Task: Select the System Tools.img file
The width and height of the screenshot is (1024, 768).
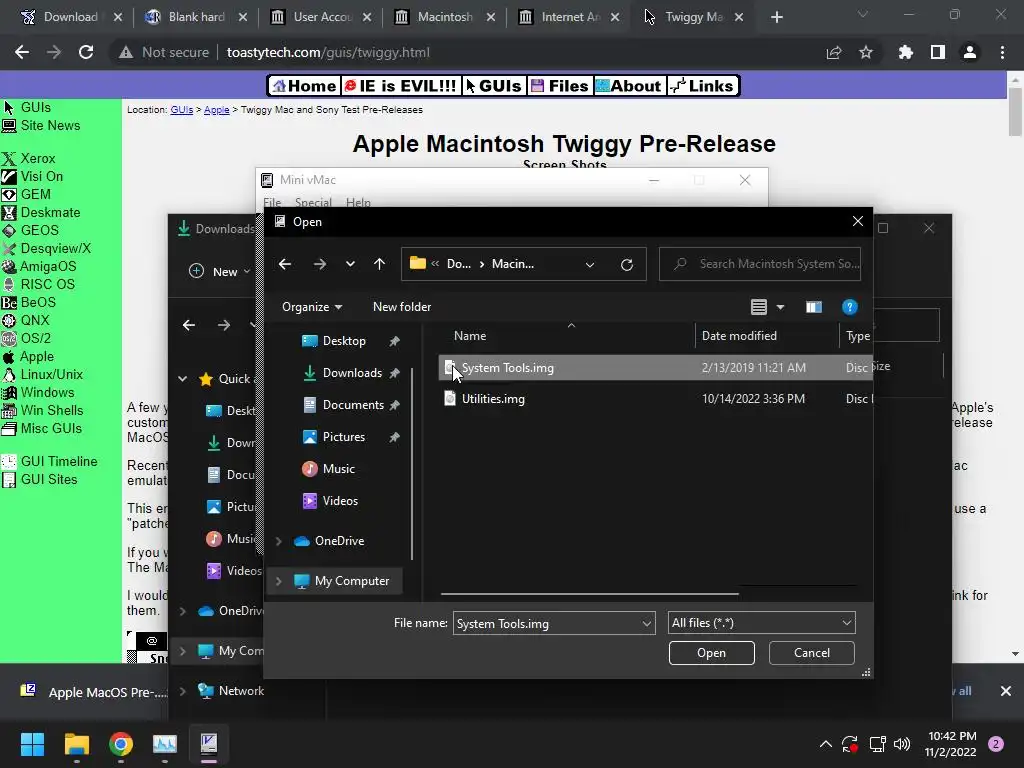Action: pos(656,368)
